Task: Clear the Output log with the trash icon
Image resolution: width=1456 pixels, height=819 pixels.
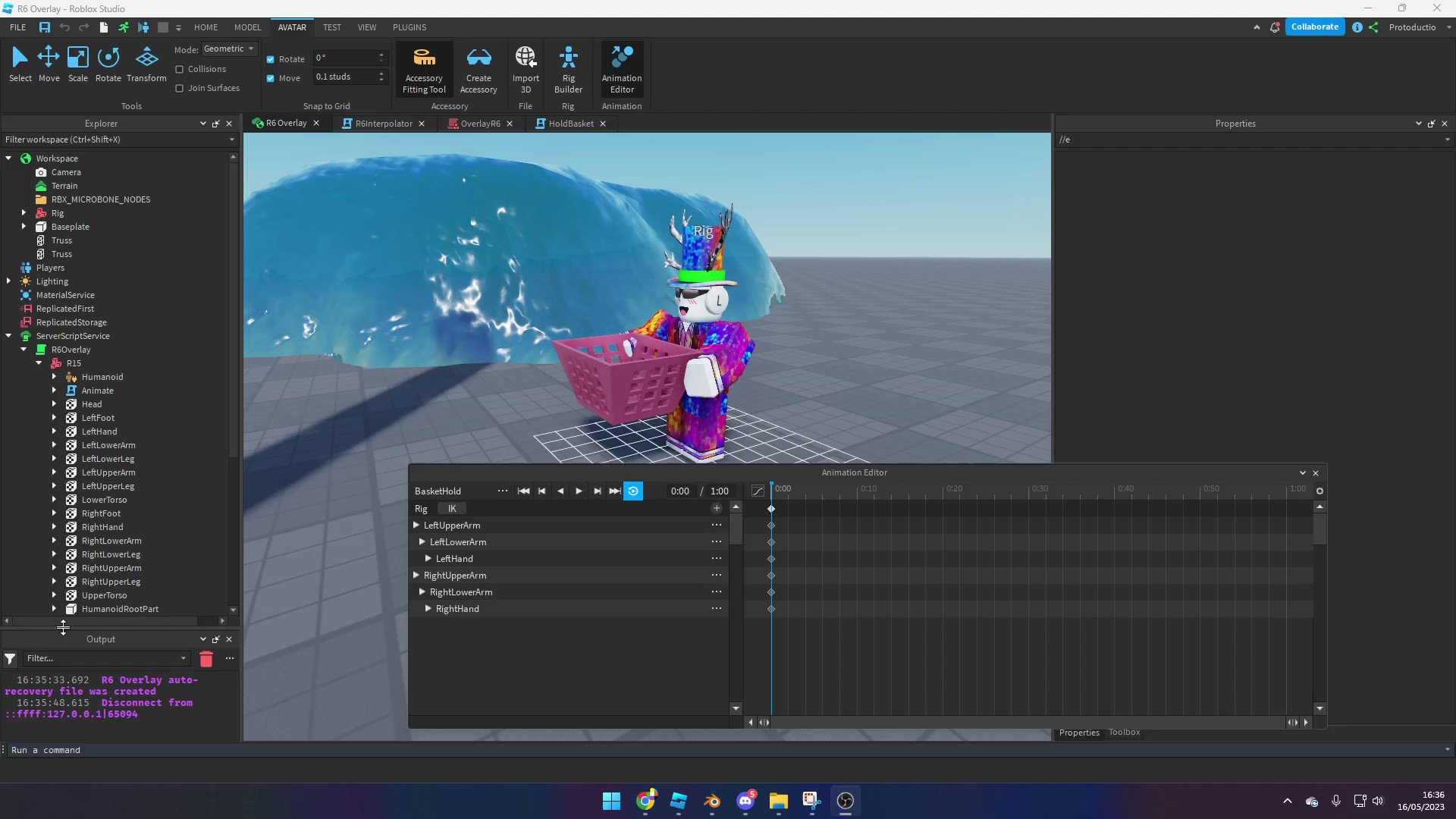Action: click(206, 659)
